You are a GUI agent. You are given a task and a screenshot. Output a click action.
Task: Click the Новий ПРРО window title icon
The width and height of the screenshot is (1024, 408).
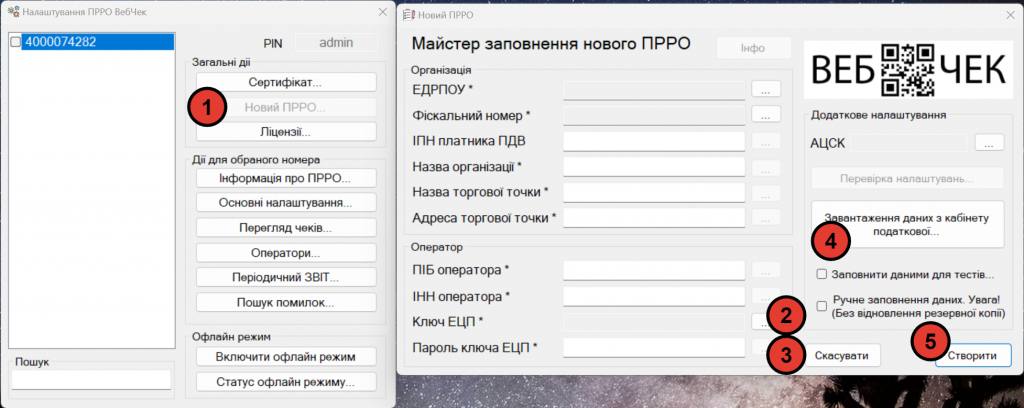(x=409, y=14)
